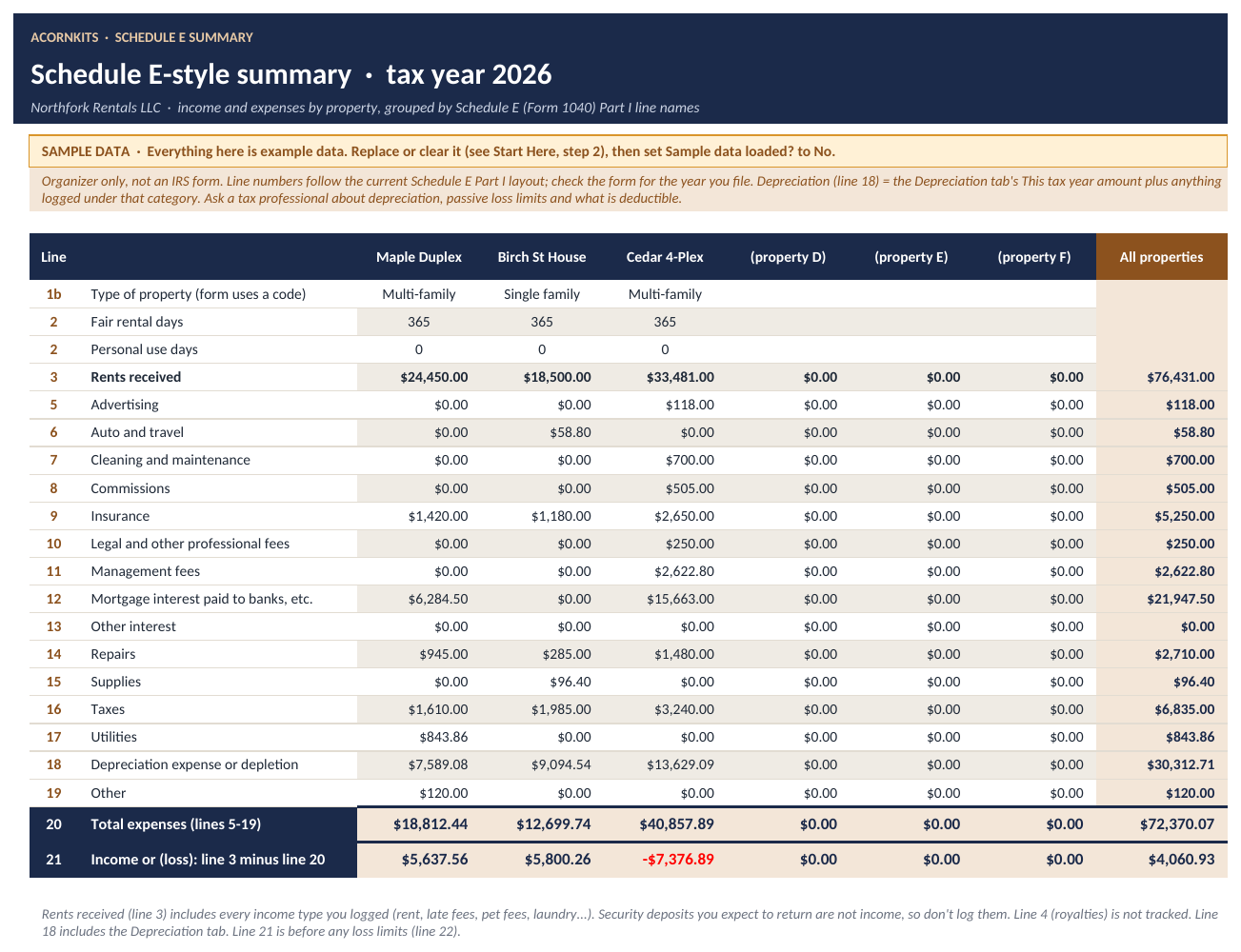Select Birch St House repairs $285.00
The width and height of the screenshot is (1241, 952).
542,654
